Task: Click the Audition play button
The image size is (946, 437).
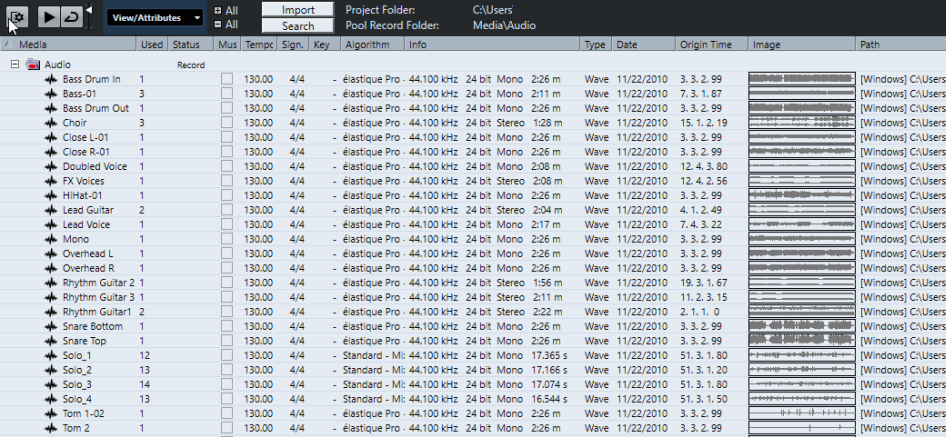Action: tap(49, 17)
